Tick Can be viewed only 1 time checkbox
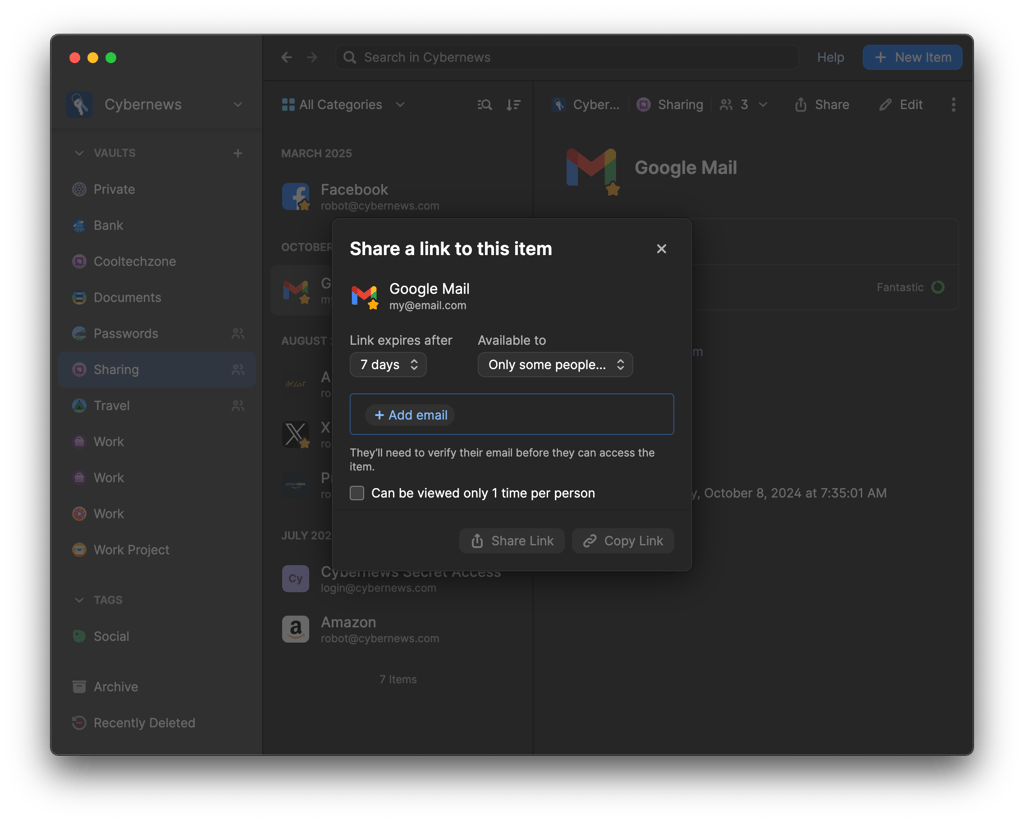 (357, 493)
